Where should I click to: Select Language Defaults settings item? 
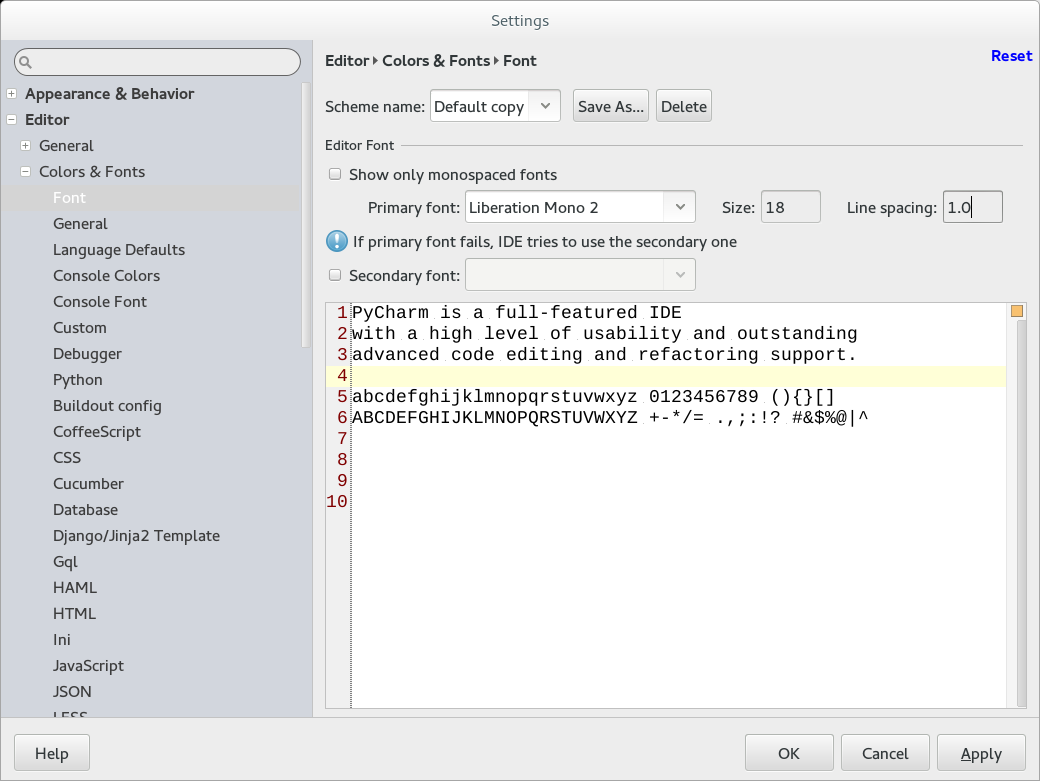tap(119, 250)
